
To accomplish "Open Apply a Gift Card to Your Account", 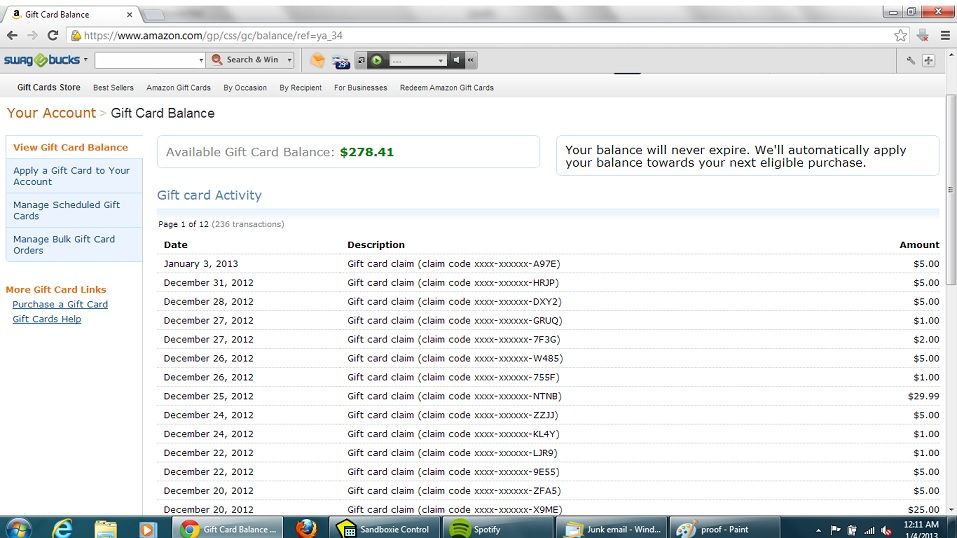I will tap(71, 176).
